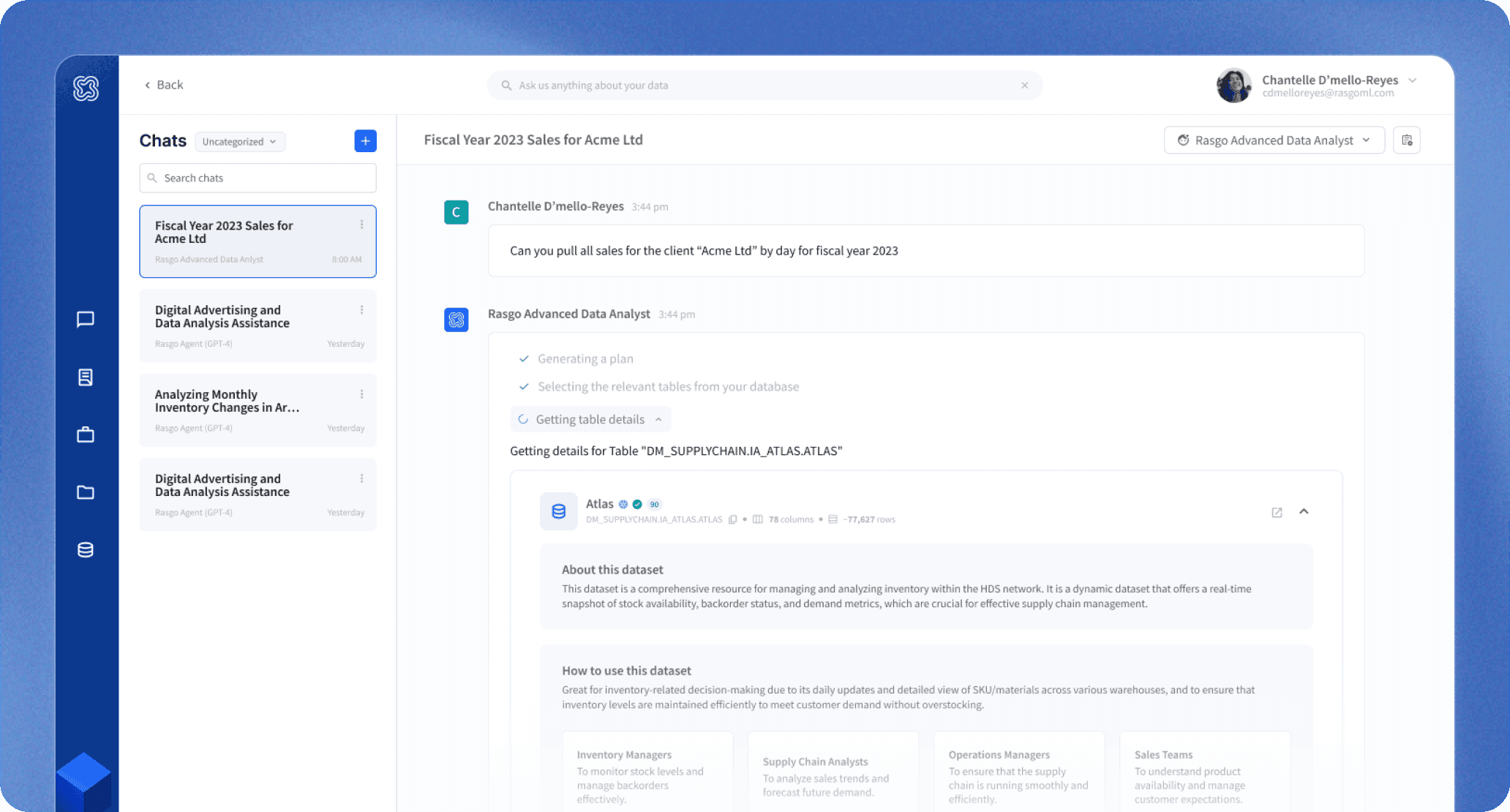Click the Search chats field
The width and height of the screenshot is (1510, 812).
click(258, 178)
